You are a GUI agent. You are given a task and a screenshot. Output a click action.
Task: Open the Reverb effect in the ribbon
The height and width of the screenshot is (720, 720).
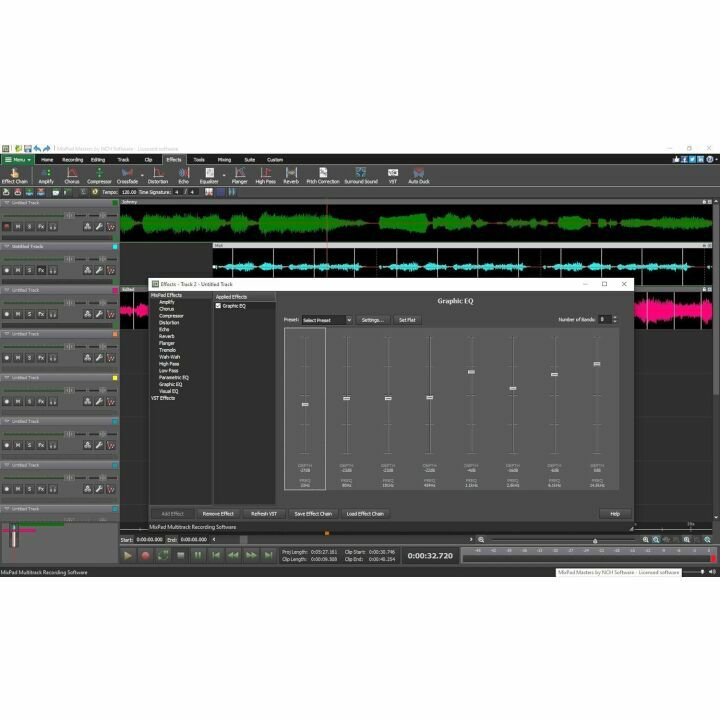point(291,175)
